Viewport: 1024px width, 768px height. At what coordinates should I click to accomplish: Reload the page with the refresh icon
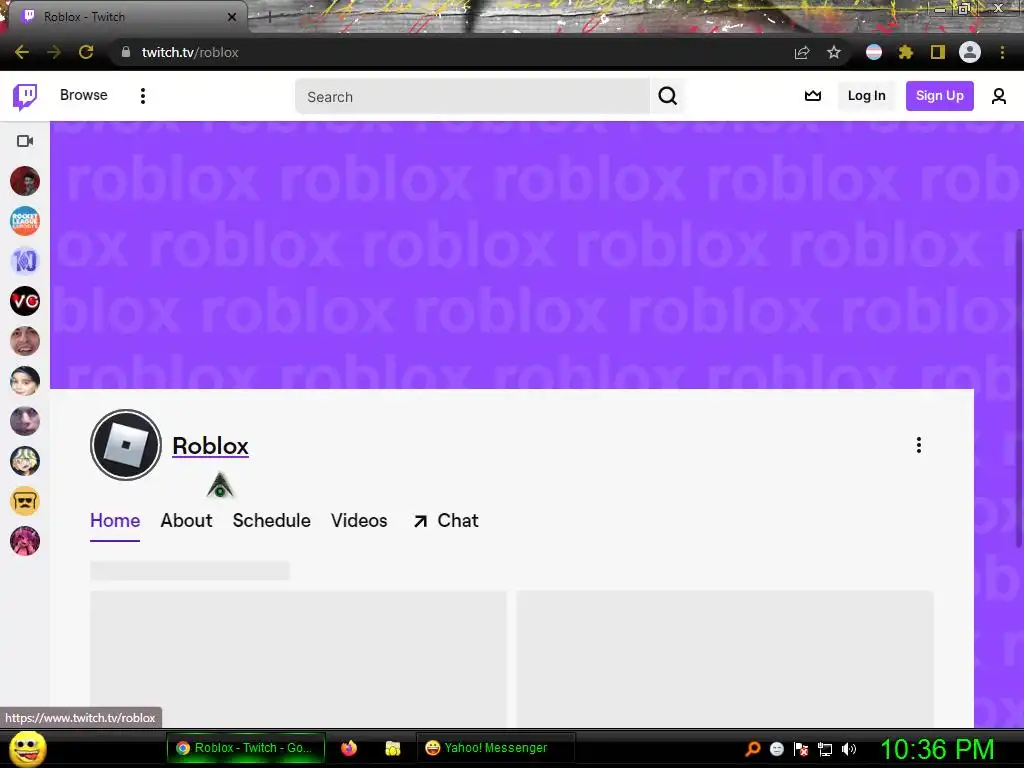point(86,52)
